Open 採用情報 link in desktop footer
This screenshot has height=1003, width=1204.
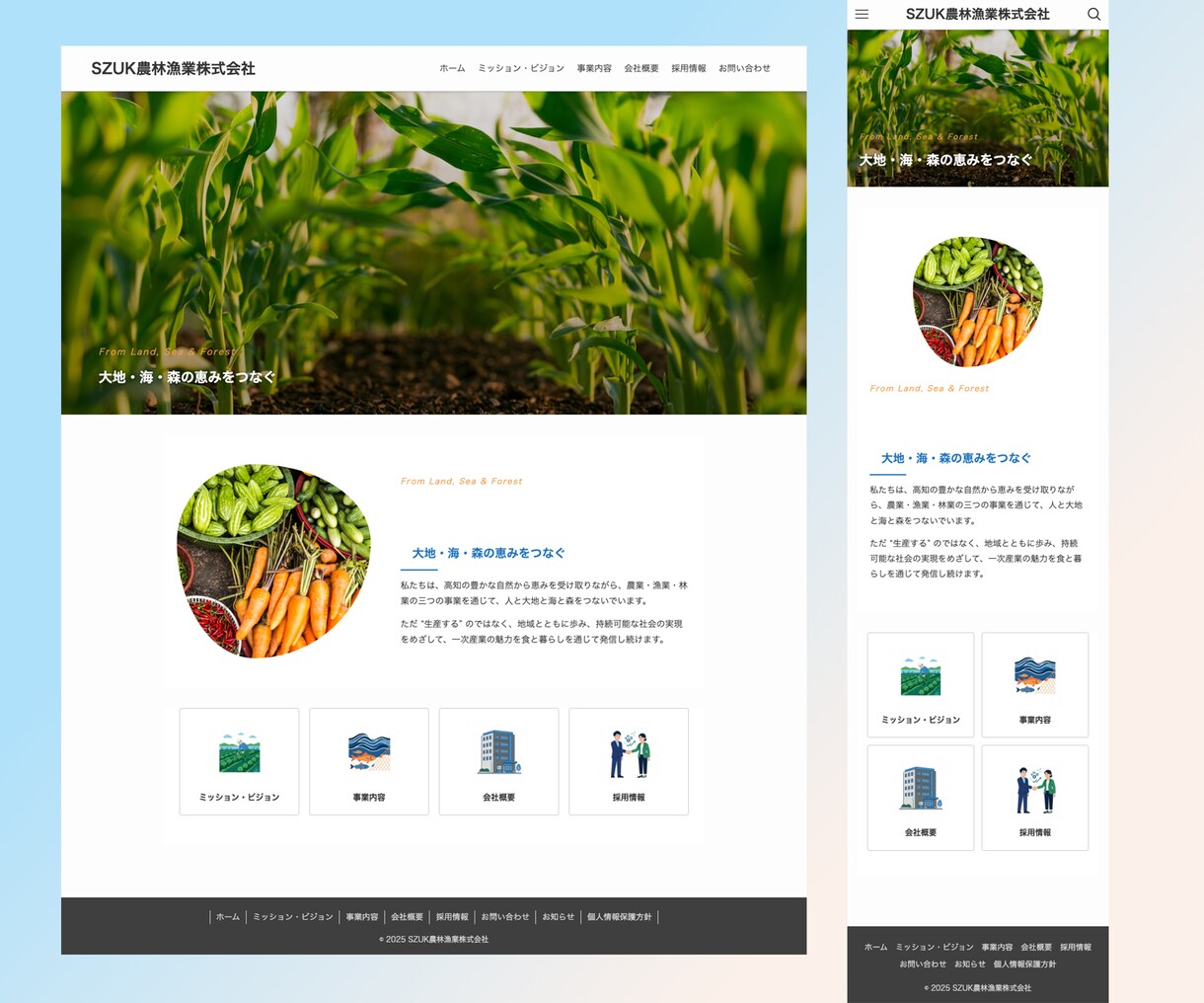(x=452, y=917)
